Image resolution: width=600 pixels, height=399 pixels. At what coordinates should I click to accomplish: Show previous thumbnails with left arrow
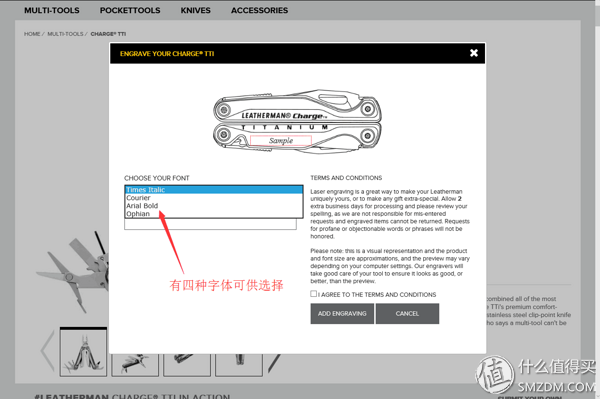(47, 351)
